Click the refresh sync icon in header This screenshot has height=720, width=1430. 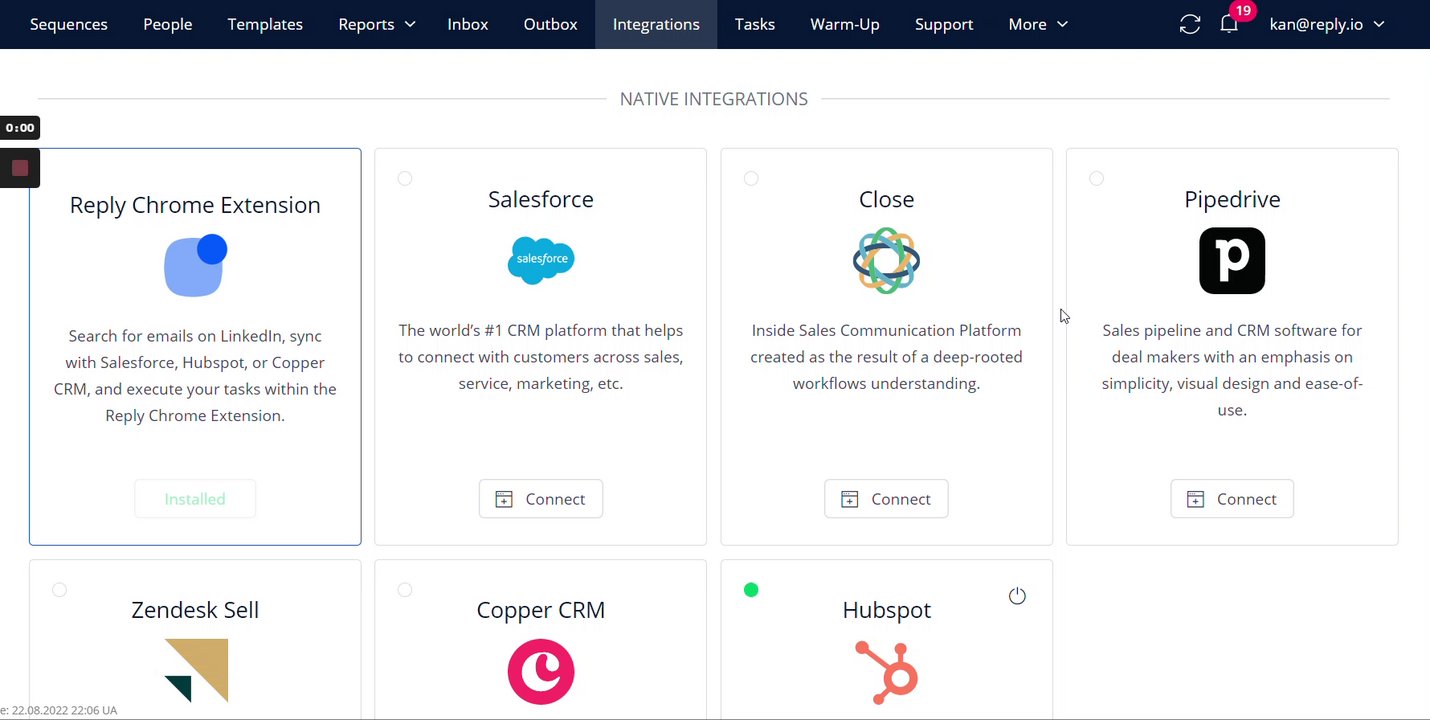click(x=1189, y=24)
